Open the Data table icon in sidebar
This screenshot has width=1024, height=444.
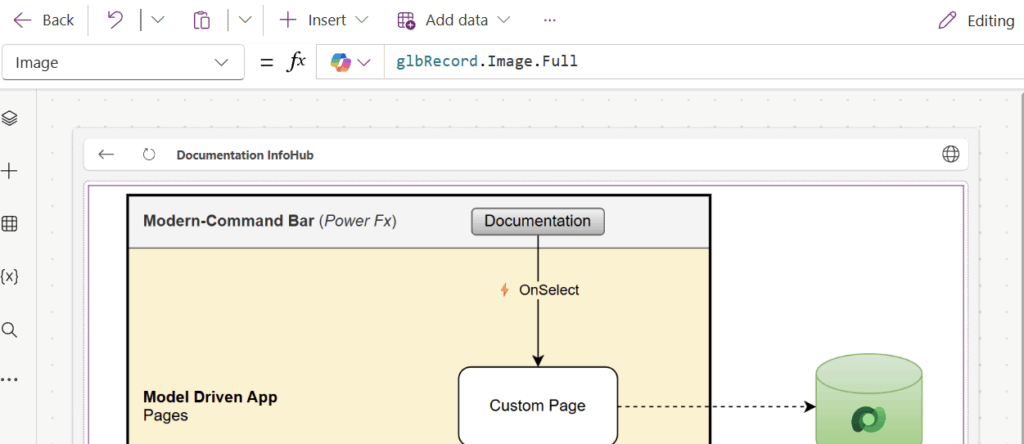click(x=10, y=224)
